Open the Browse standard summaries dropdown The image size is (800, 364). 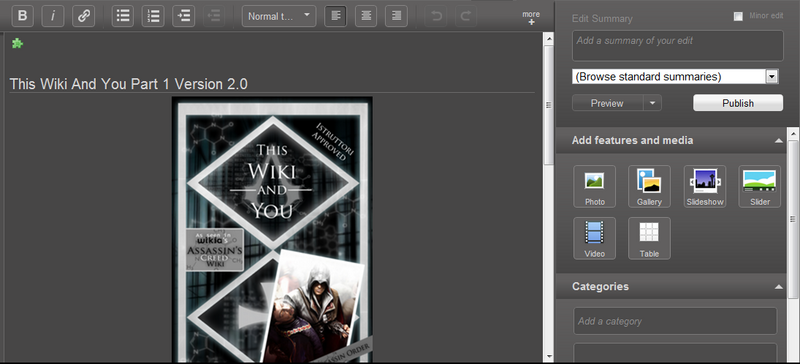(x=674, y=77)
